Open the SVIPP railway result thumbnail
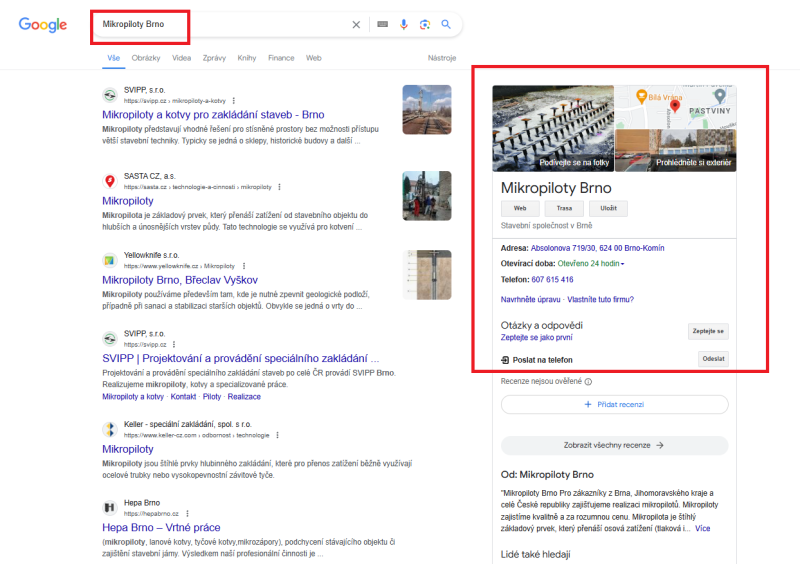The height and width of the screenshot is (564, 800). point(427,110)
